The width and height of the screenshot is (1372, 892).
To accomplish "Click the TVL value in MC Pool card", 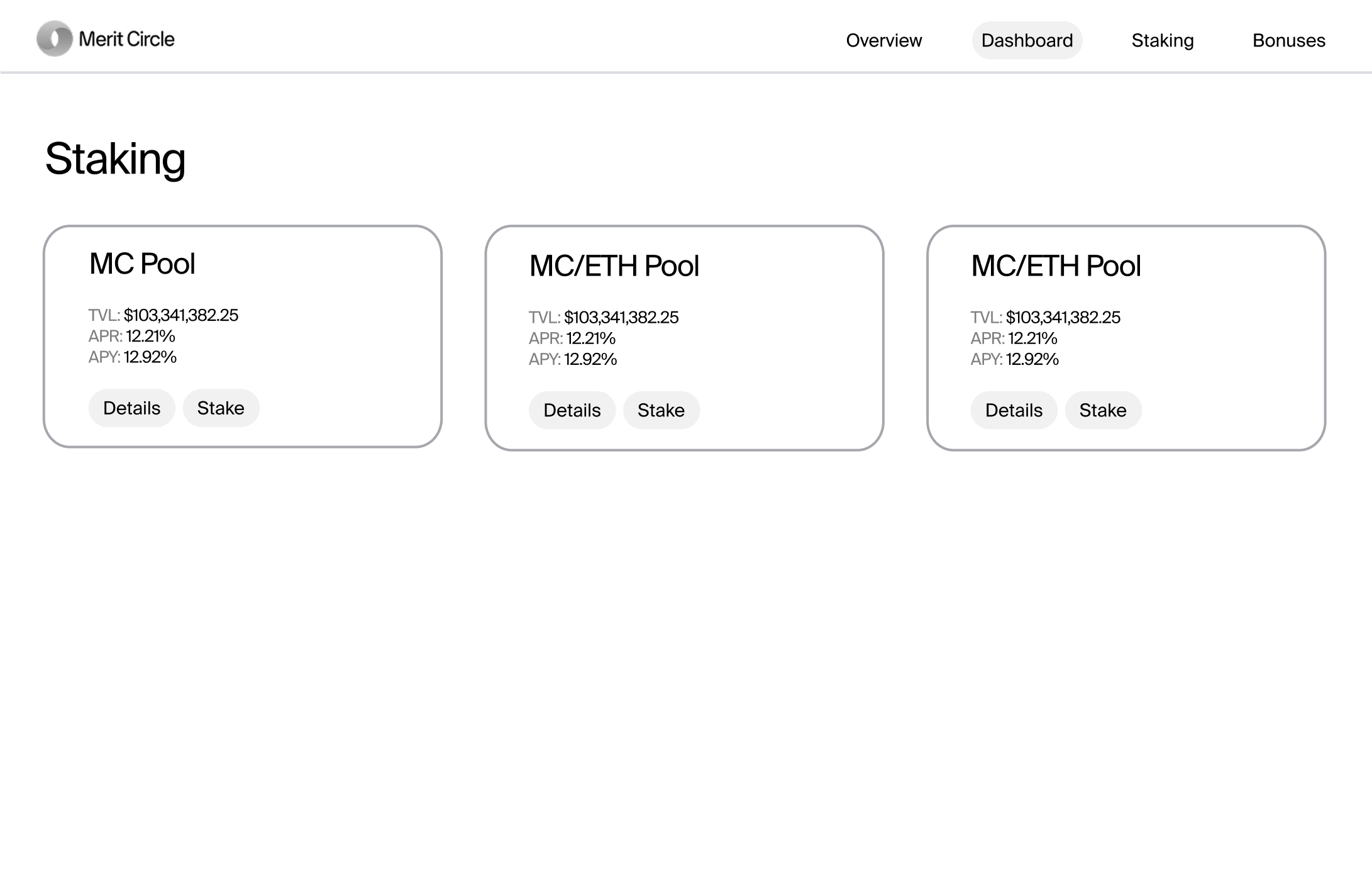I will click(x=181, y=315).
